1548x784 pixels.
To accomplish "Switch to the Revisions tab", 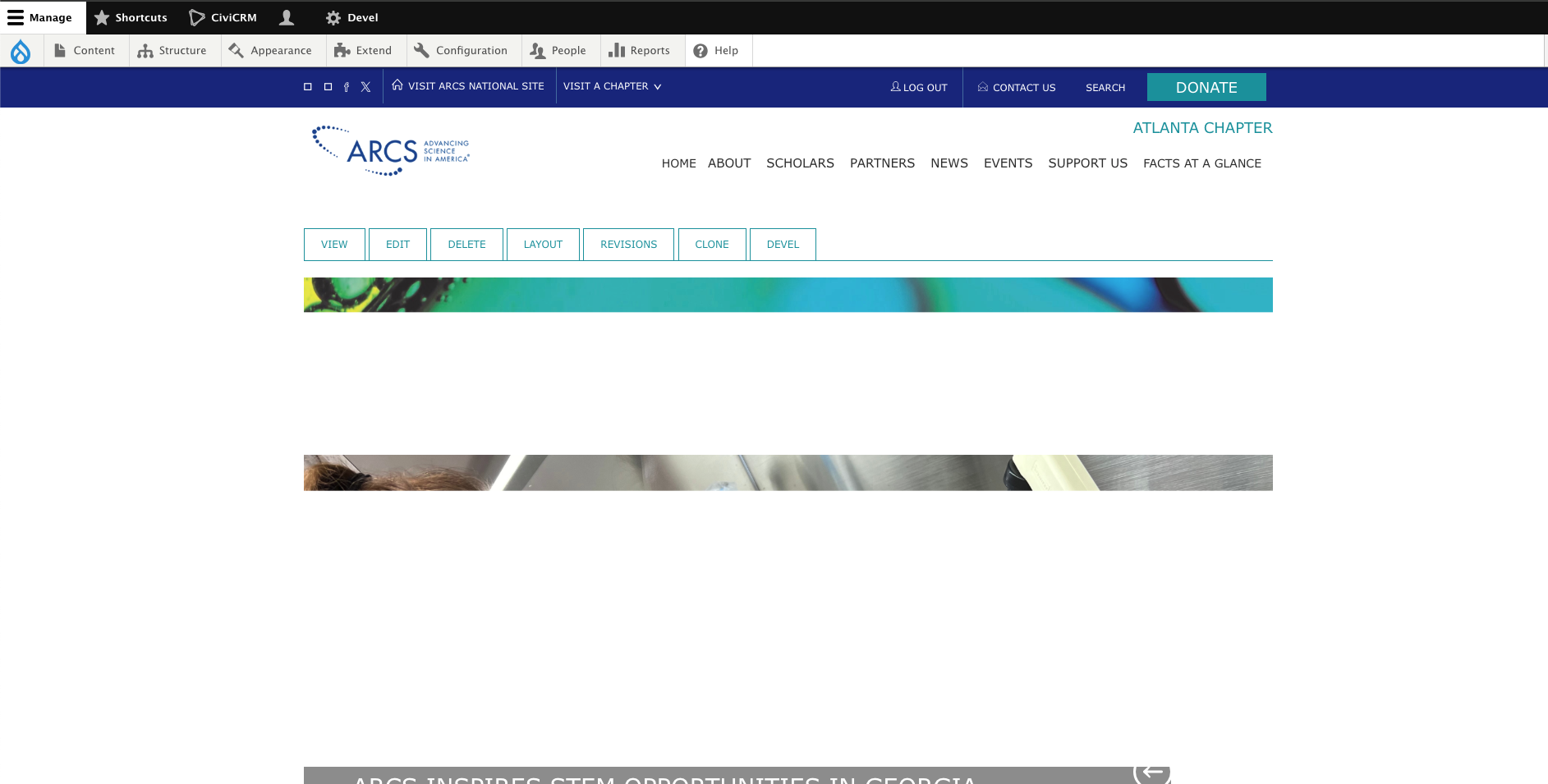I will pos(628,245).
